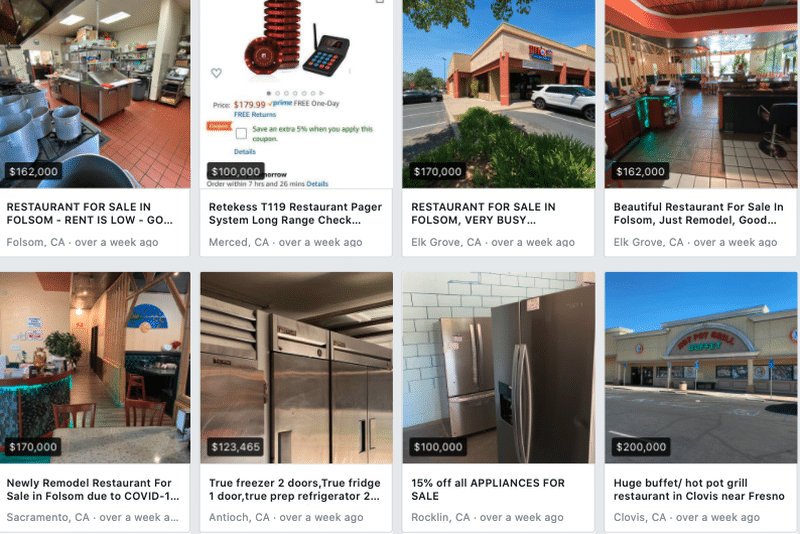Viewport: 800px width, 534px height.
Task: Open the True freezer 2 doors listing title
Action: [294, 489]
